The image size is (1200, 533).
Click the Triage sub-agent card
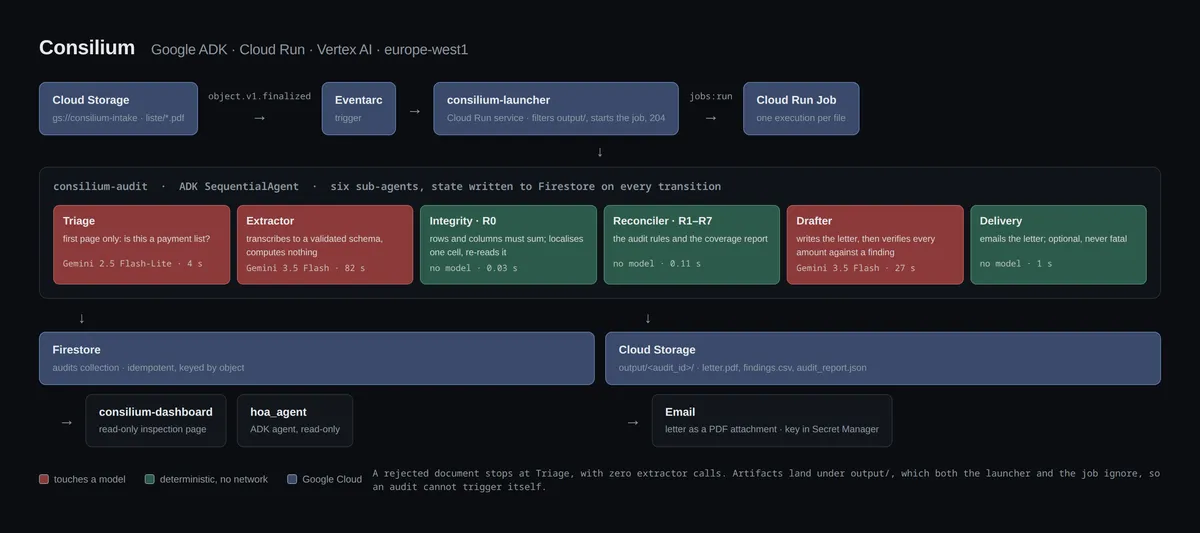pos(141,245)
